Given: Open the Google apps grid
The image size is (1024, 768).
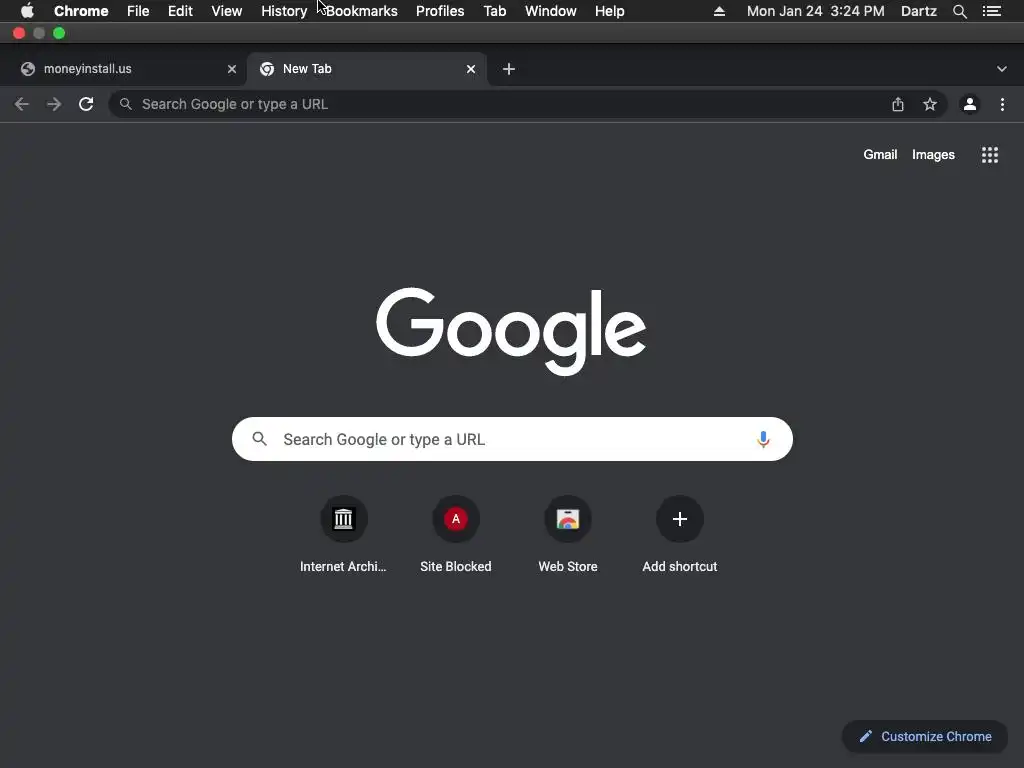Looking at the screenshot, I should click(990, 155).
